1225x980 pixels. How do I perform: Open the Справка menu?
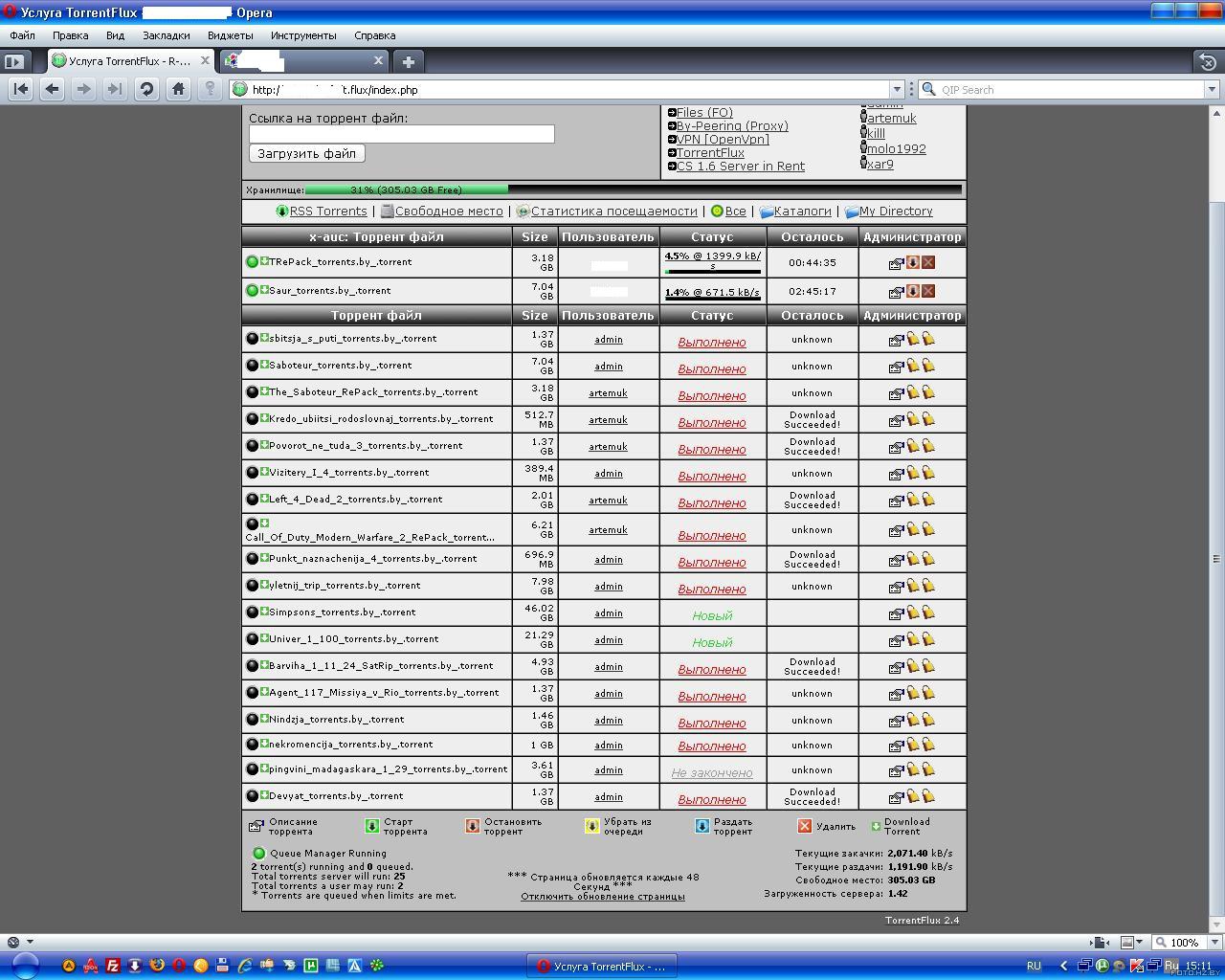374,35
